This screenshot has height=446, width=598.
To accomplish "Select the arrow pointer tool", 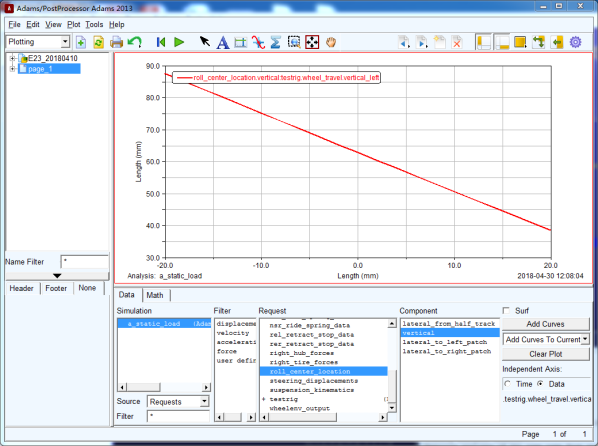I will [x=205, y=42].
